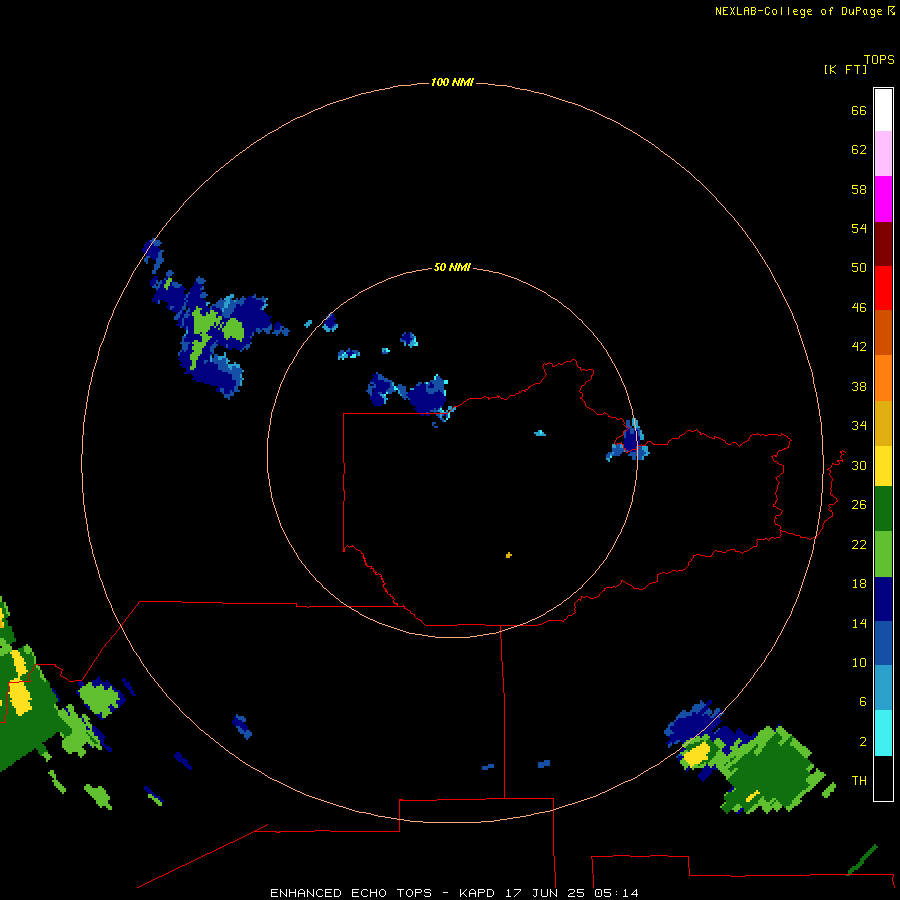This screenshot has width=900, height=900.
Task: Click the 'TOPS' legend title
Action: (x=879, y=60)
